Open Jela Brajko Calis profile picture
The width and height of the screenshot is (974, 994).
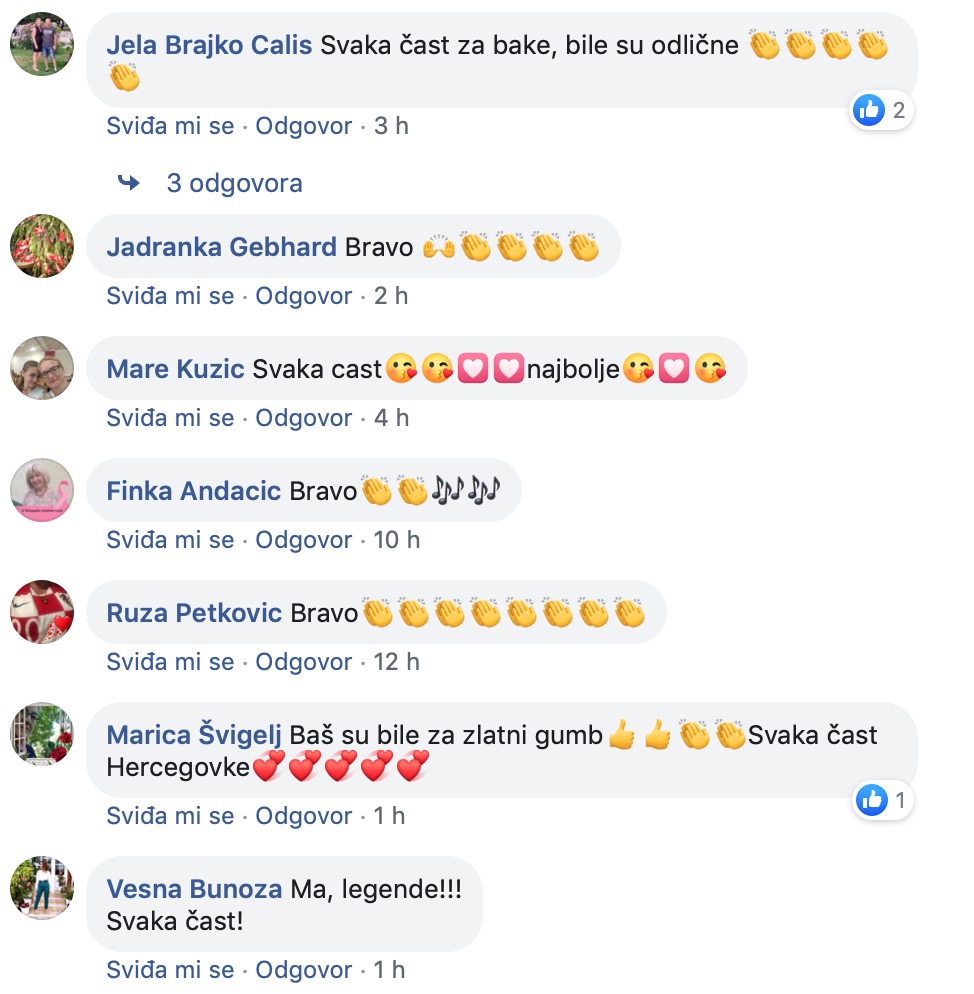point(42,44)
